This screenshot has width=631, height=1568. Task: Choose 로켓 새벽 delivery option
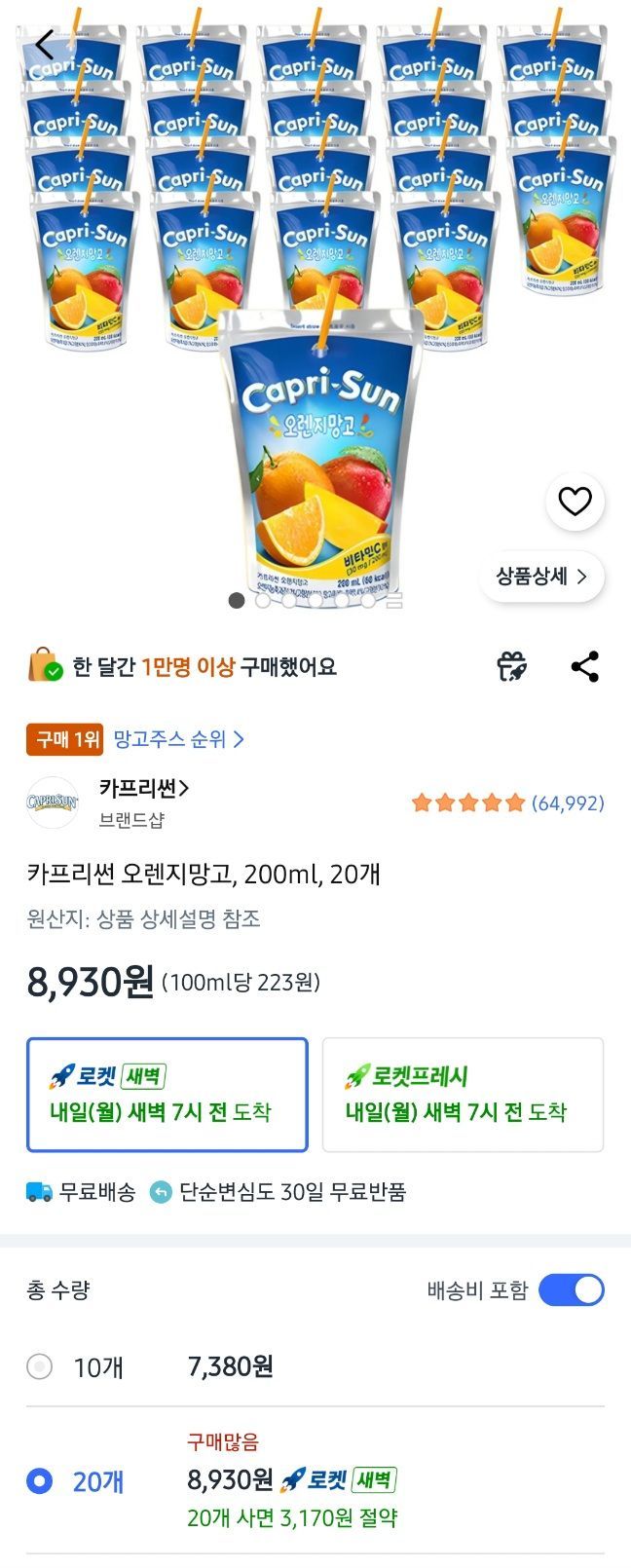(x=167, y=1094)
